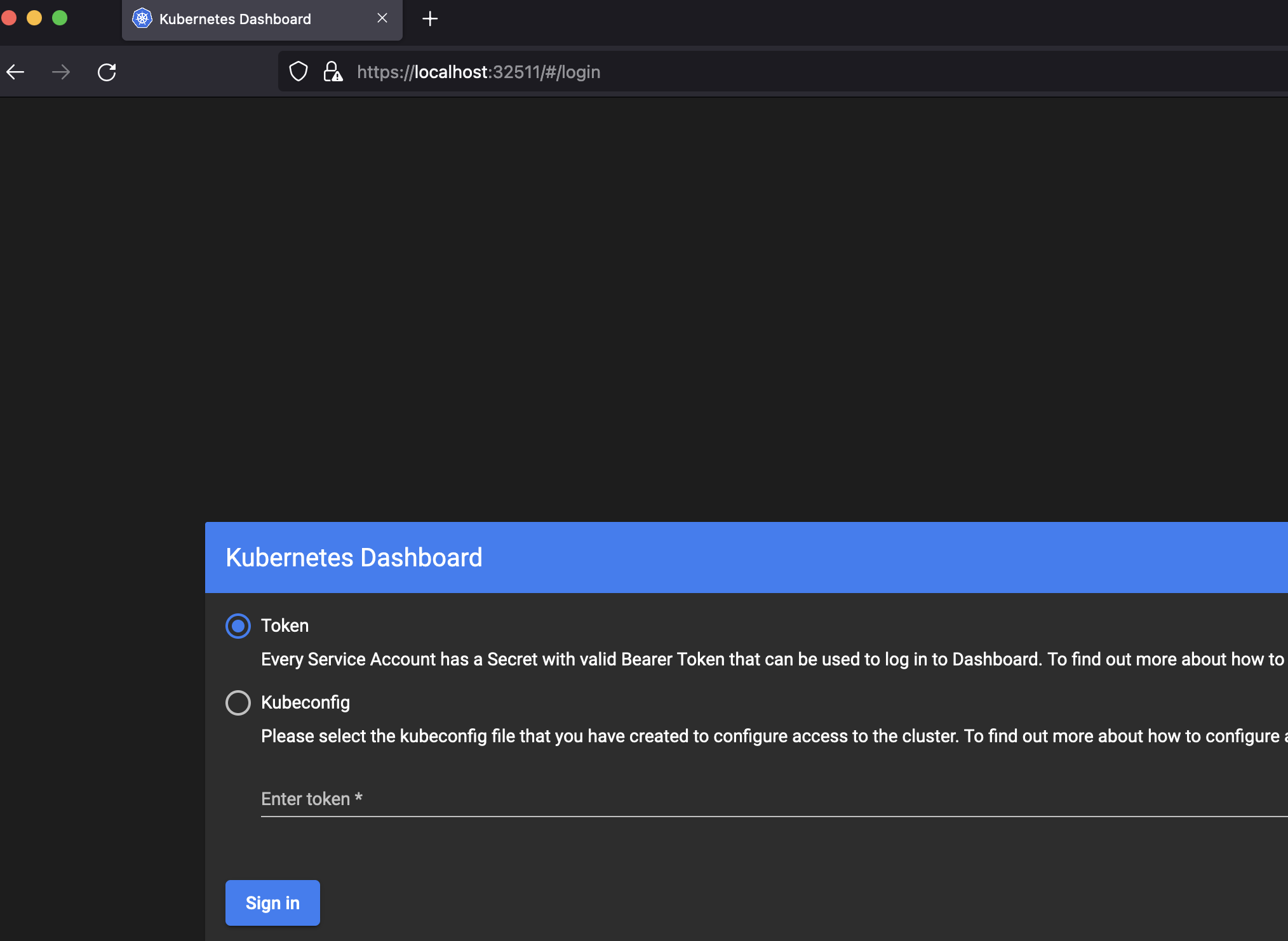Open a new browser tab
Viewport: 1288px width, 941px height.
[x=430, y=19]
